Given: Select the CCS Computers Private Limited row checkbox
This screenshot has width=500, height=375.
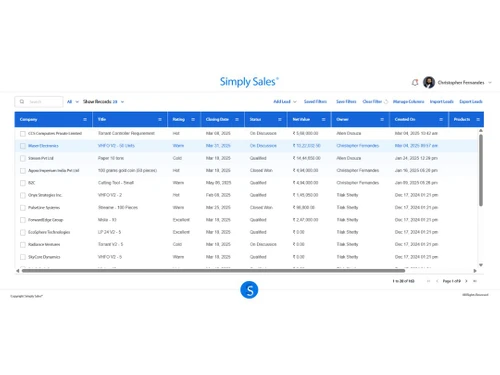Looking at the screenshot, I should (23, 134).
